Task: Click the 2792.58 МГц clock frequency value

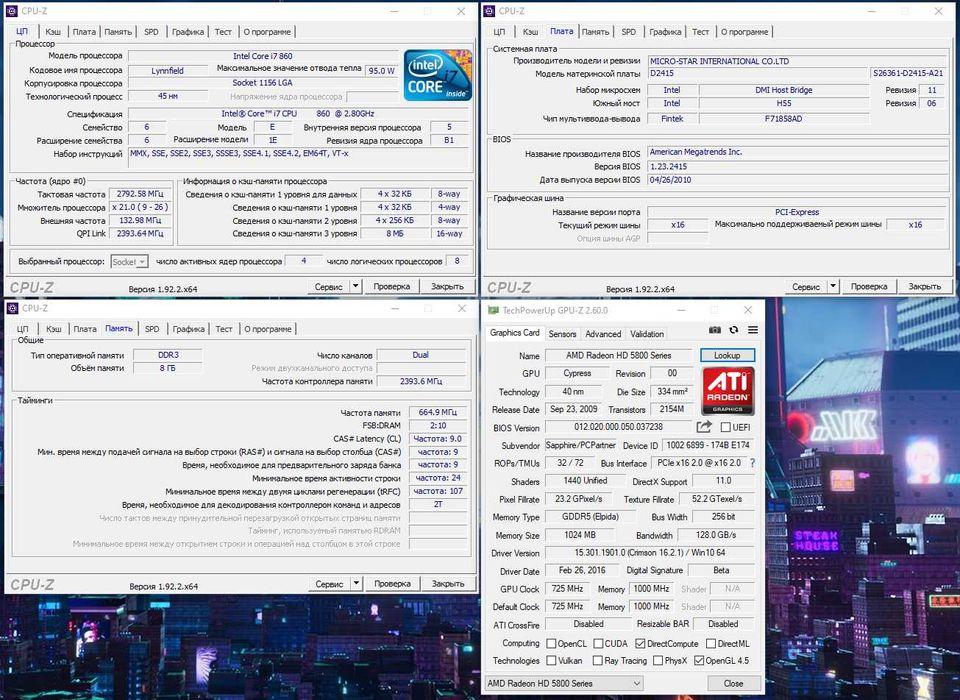Action: (x=140, y=194)
